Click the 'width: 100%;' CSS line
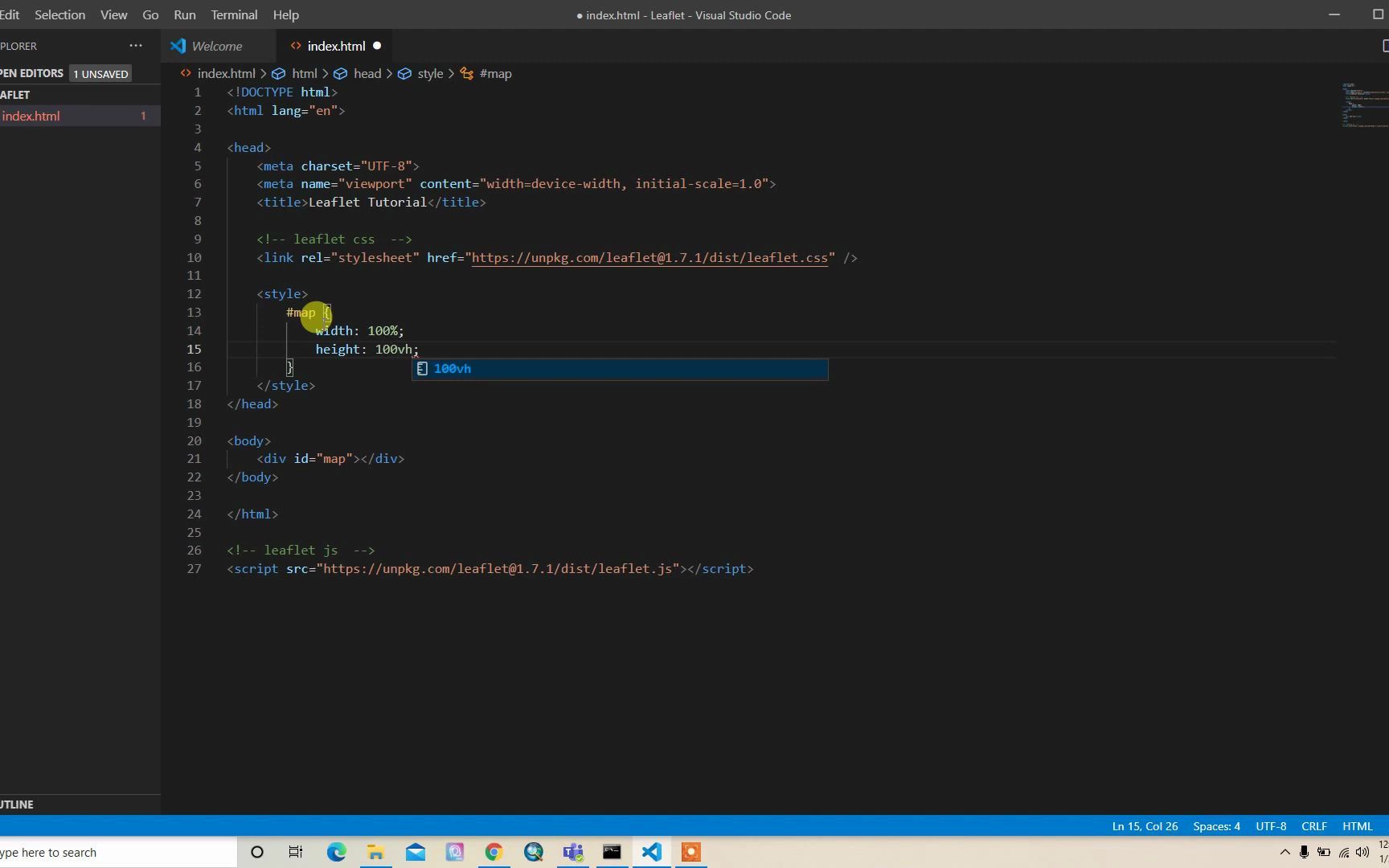Screen dimensions: 1389x868 [359, 331]
